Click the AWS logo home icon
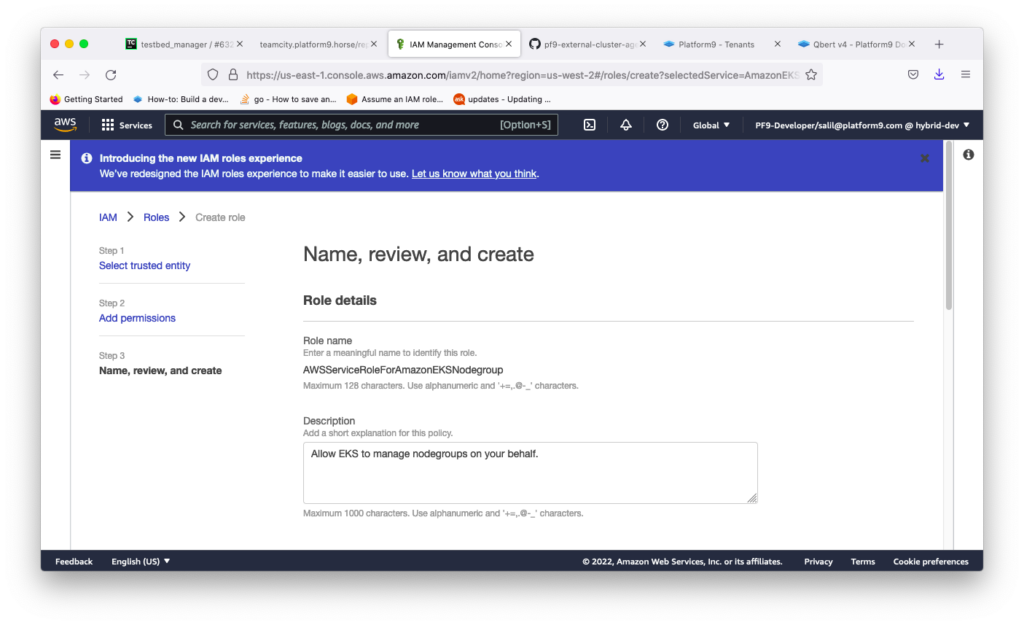Image resolution: width=1024 pixels, height=625 pixels. [65, 124]
